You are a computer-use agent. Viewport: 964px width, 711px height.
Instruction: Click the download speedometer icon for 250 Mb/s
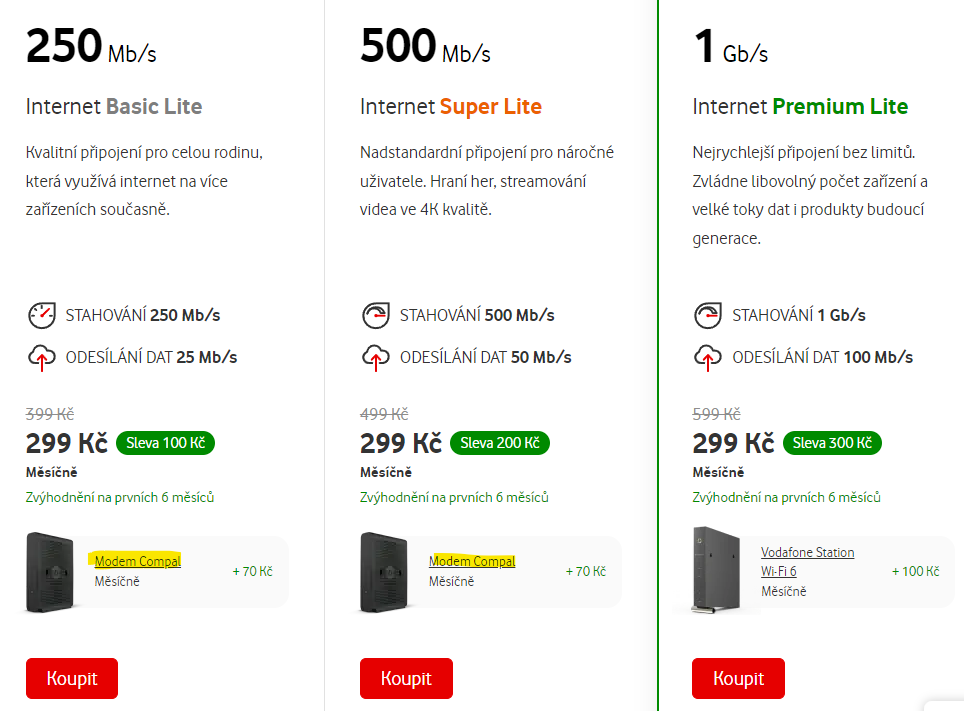(42, 316)
